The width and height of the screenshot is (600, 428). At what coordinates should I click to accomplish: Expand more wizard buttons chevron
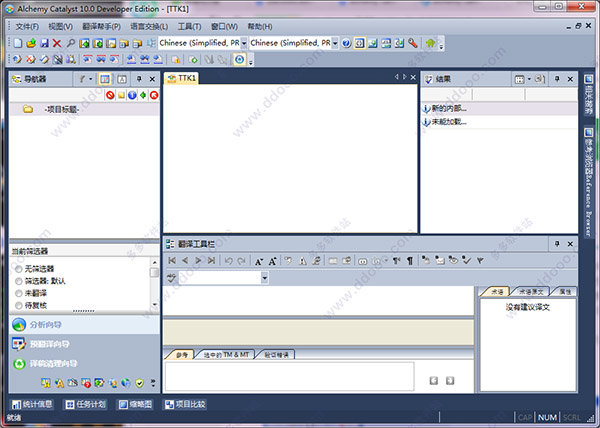click(153, 382)
